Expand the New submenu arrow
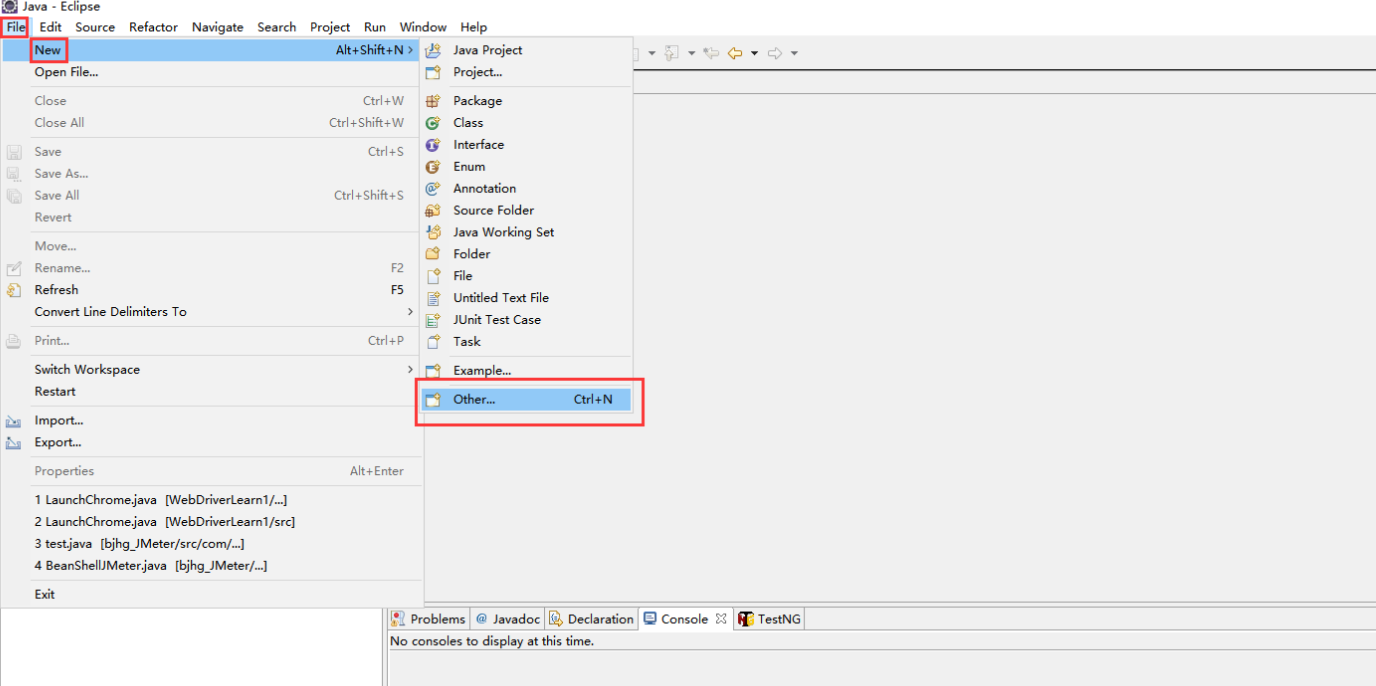This screenshot has height=686, width=1376. 410,50
